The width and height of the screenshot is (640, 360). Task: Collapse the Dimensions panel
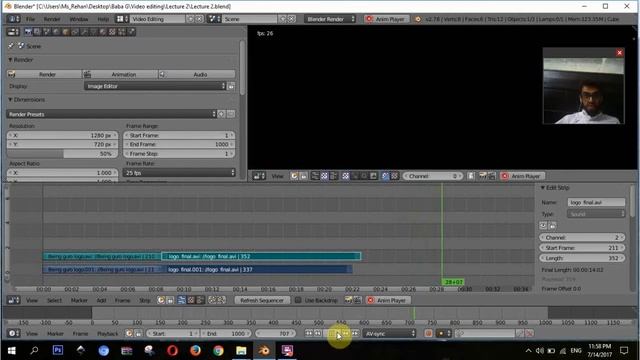pos(10,100)
